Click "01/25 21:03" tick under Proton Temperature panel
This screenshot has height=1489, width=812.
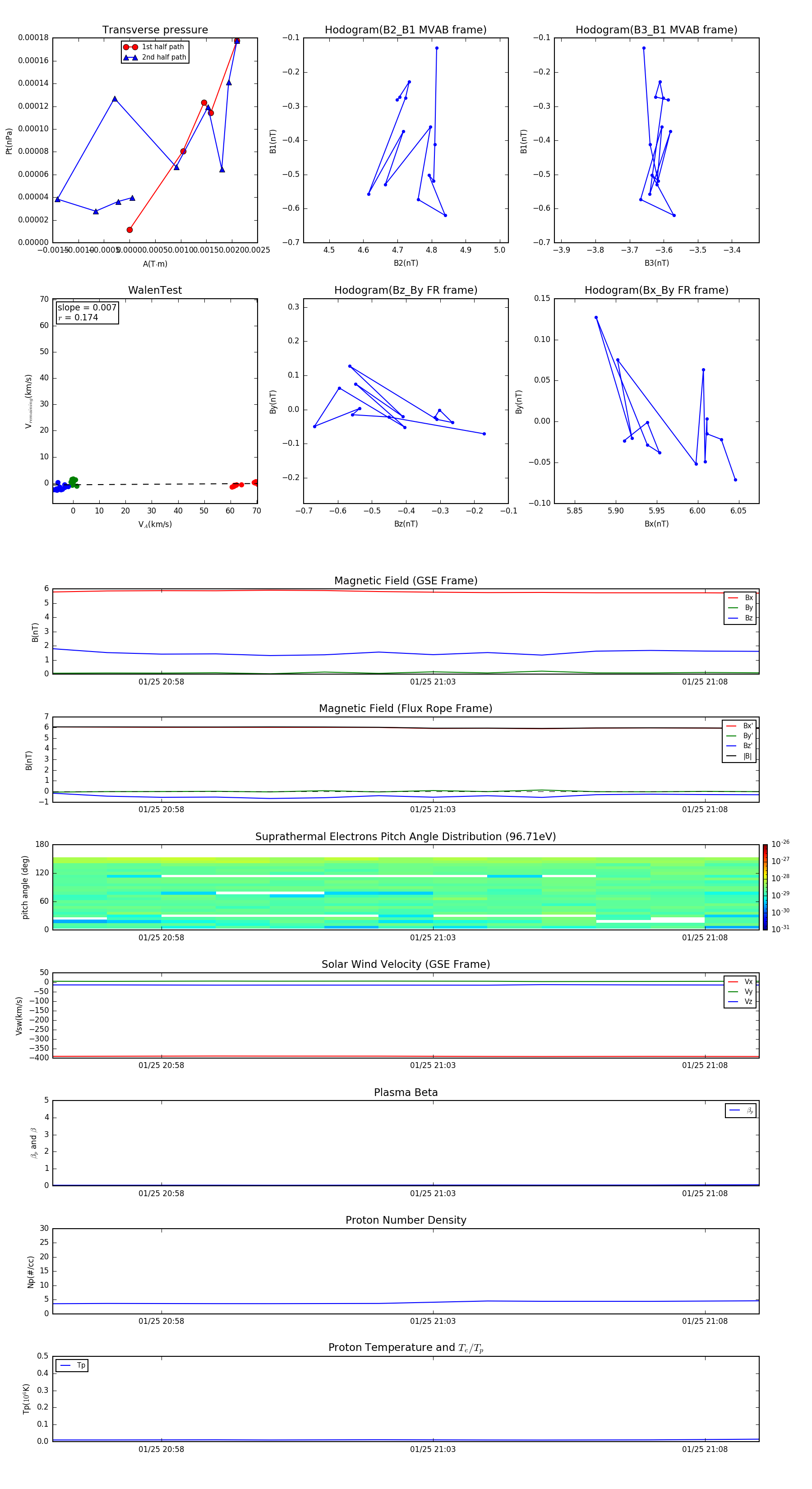pyautogui.click(x=433, y=1449)
